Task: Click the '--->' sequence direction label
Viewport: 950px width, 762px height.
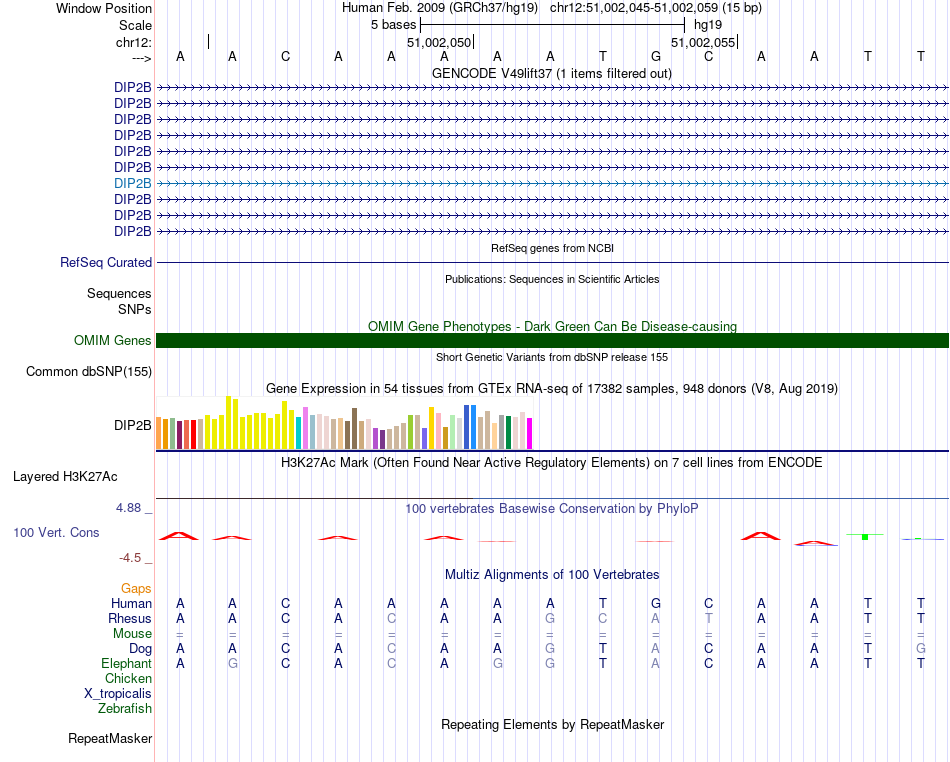Action: pyautogui.click(x=141, y=58)
